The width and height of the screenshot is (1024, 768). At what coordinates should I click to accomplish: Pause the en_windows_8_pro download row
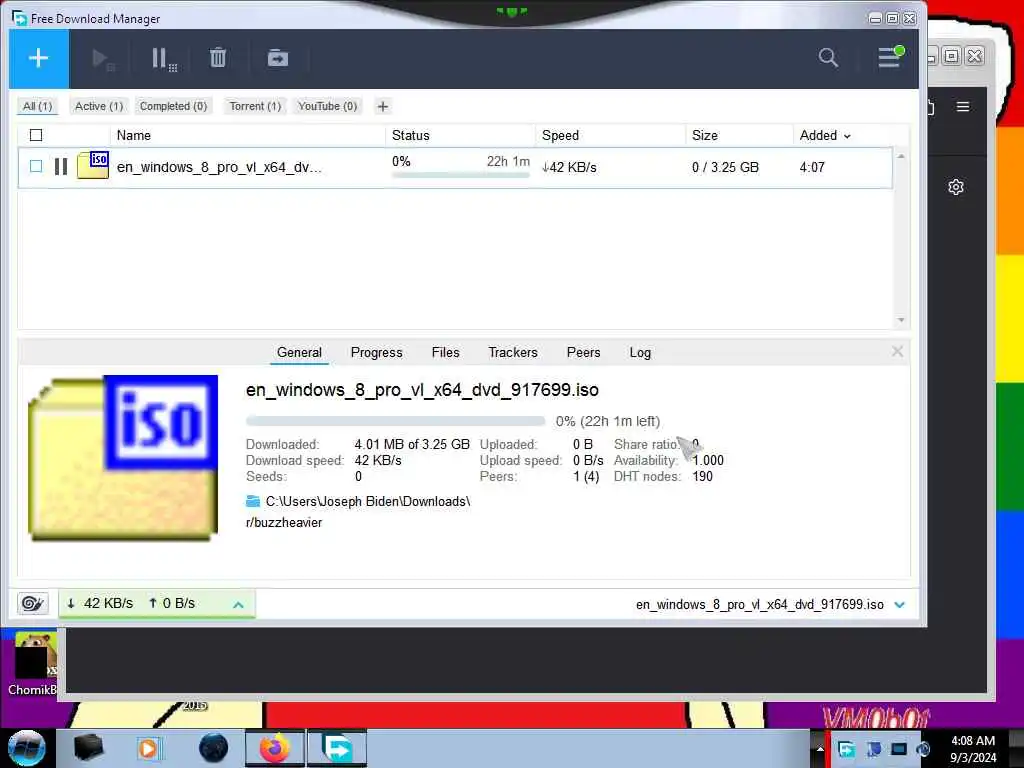[61, 167]
